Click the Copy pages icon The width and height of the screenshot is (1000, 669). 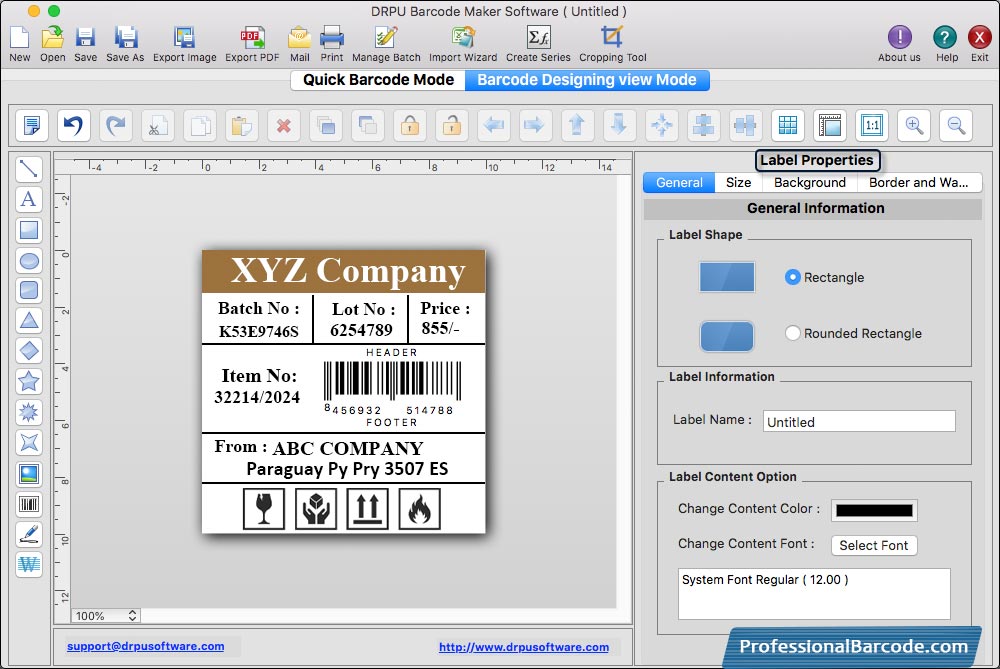pyautogui.click(x=200, y=125)
